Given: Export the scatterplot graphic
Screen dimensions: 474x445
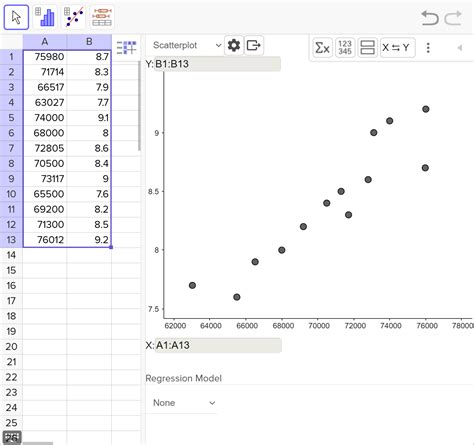Looking at the screenshot, I should pos(254,45).
